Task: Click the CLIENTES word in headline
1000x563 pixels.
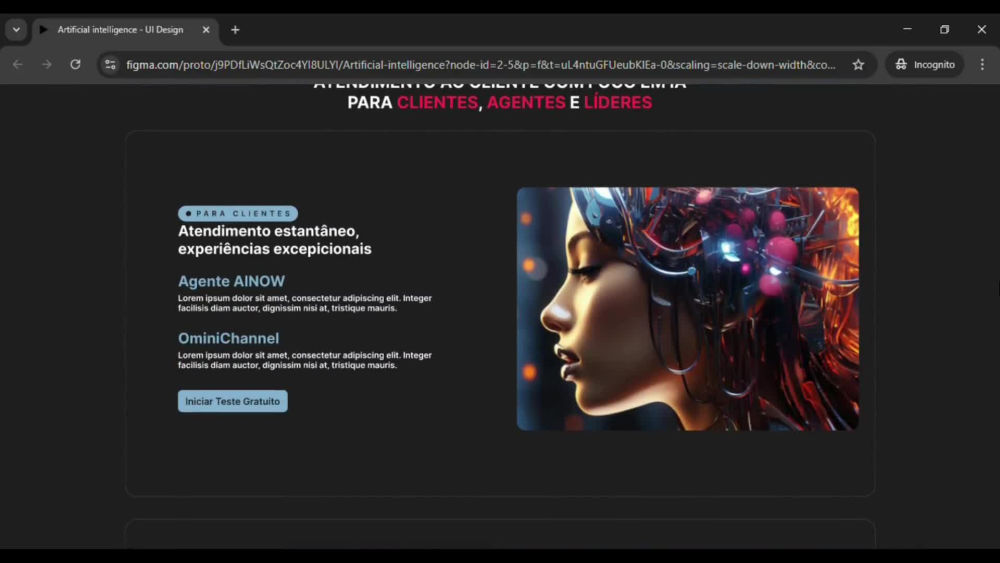Action: (x=438, y=103)
